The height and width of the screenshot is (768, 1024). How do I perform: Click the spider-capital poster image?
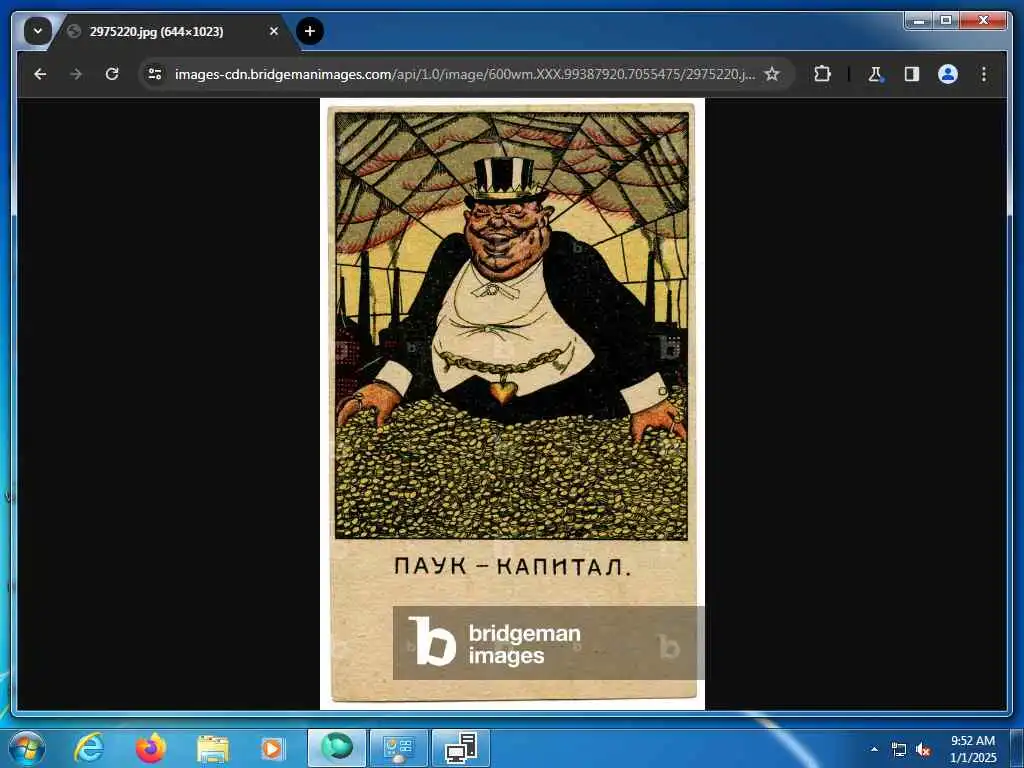pyautogui.click(x=512, y=403)
